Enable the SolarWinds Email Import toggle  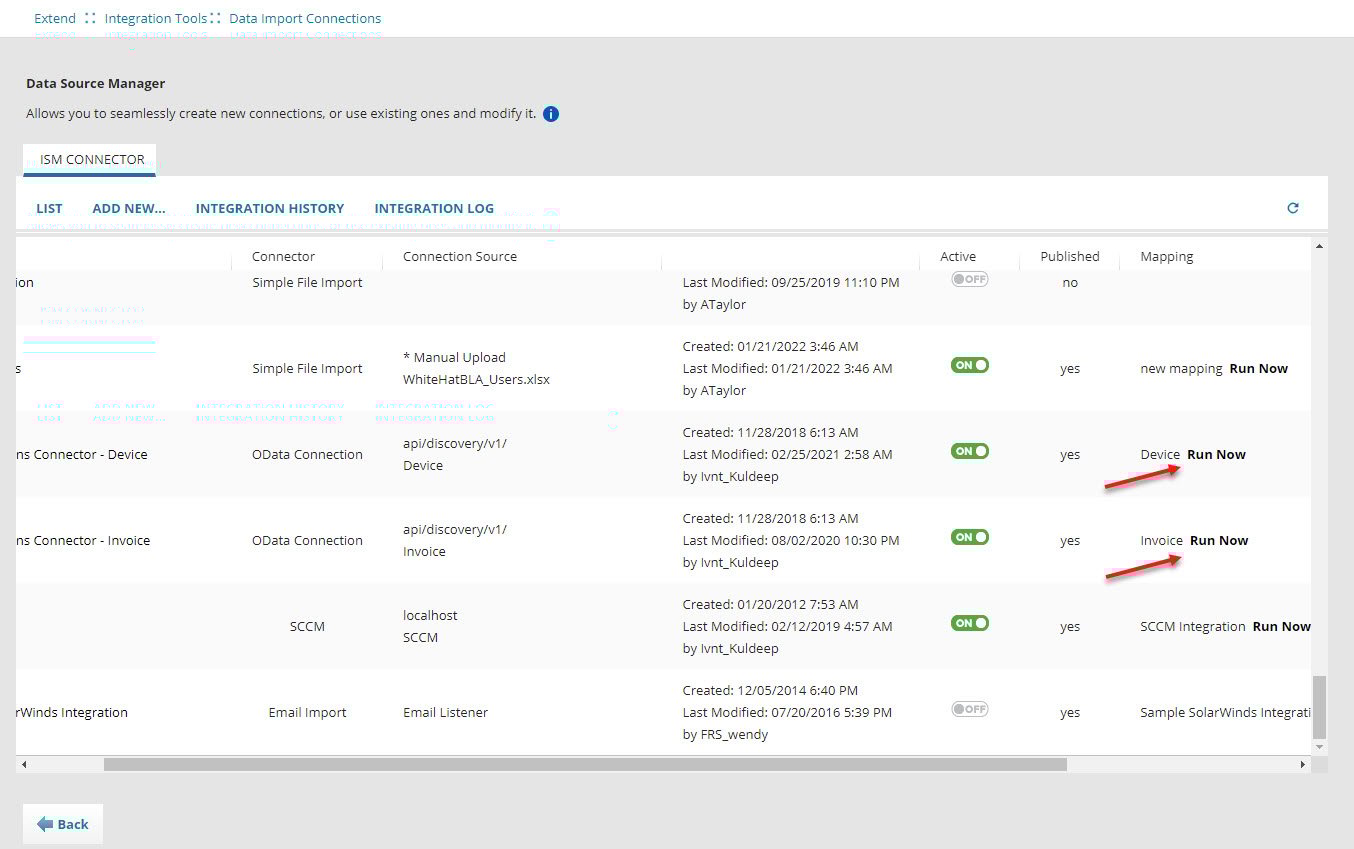click(969, 709)
